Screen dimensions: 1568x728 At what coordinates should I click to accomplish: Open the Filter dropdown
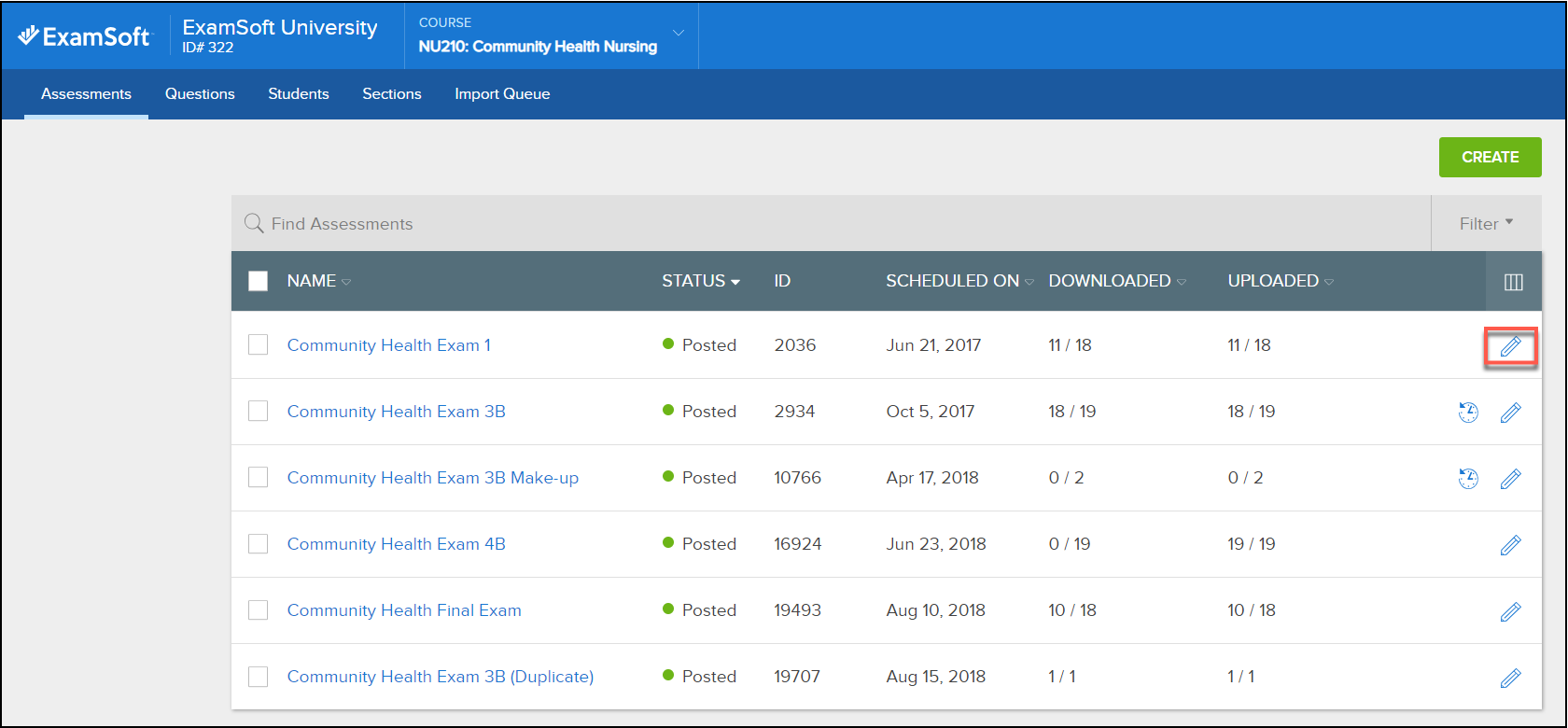click(1486, 223)
